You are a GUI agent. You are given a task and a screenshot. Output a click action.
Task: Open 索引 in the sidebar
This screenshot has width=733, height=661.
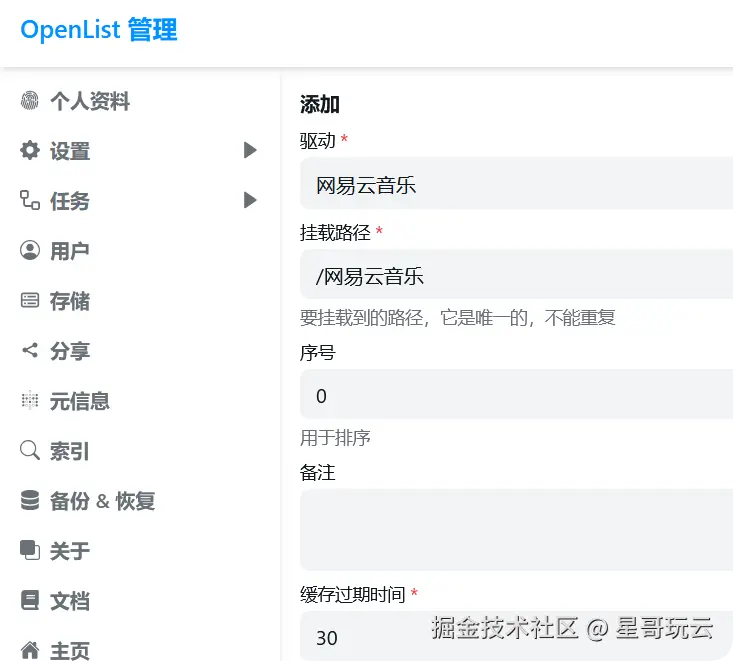pos(70,451)
